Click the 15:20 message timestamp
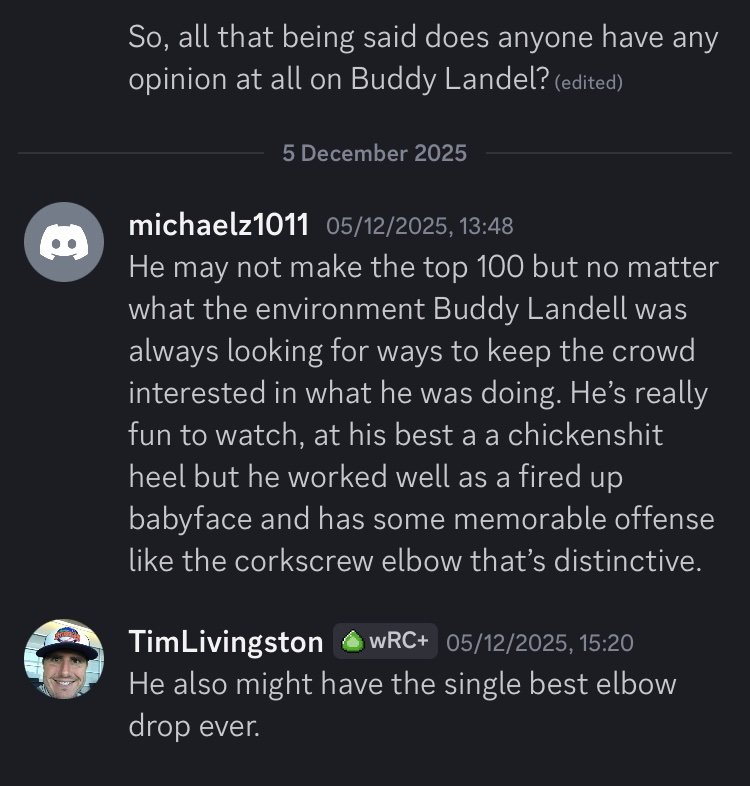Image resolution: width=750 pixels, height=786 pixels. pyautogui.click(x=540, y=642)
